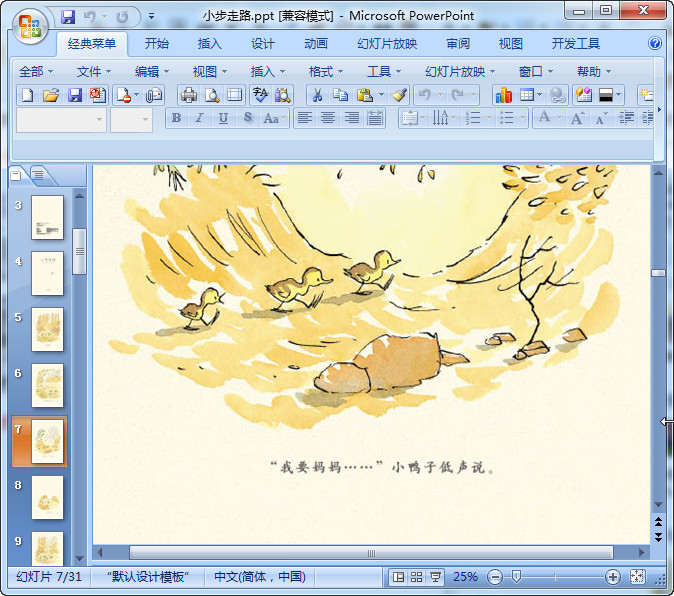Expand the 文件 menu dropdown
674x596 pixels.
click(x=94, y=71)
